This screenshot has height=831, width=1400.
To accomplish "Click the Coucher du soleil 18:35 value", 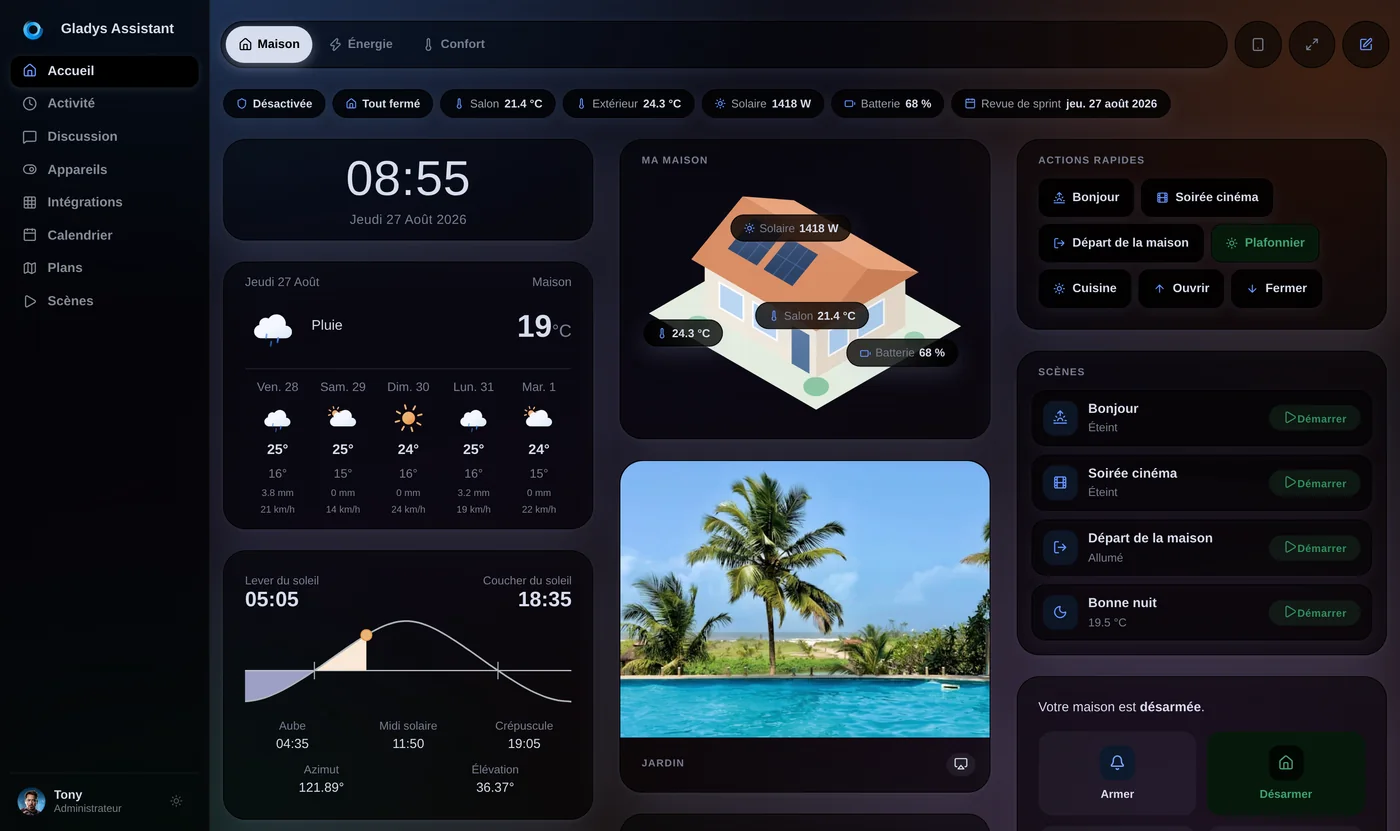I will tap(545, 600).
